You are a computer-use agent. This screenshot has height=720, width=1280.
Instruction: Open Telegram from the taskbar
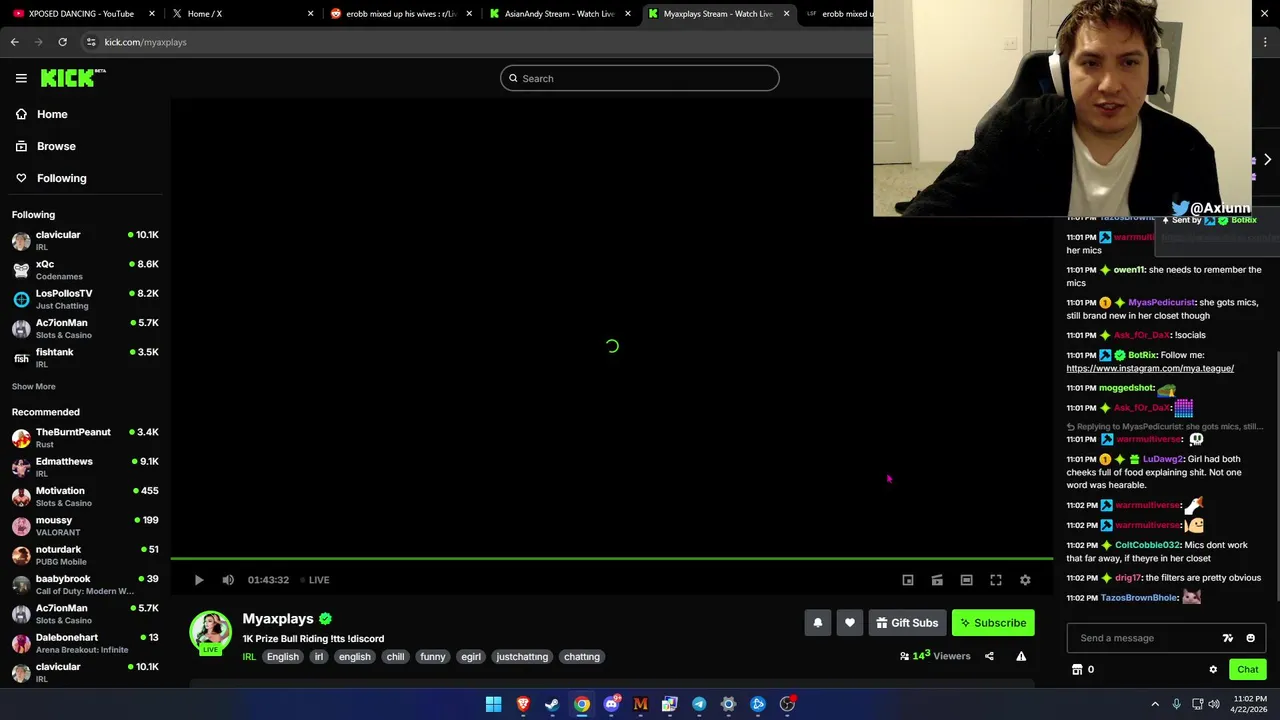pyautogui.click(x=699, y=704)
